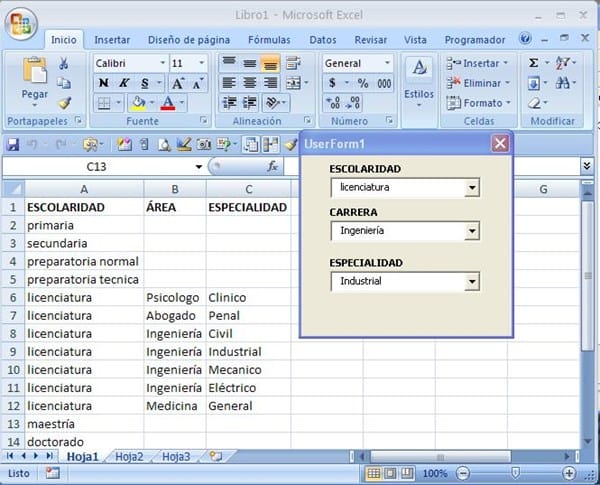Decrease indent in Alineación group
600x485 pixels.
click(x=230, y=103)
